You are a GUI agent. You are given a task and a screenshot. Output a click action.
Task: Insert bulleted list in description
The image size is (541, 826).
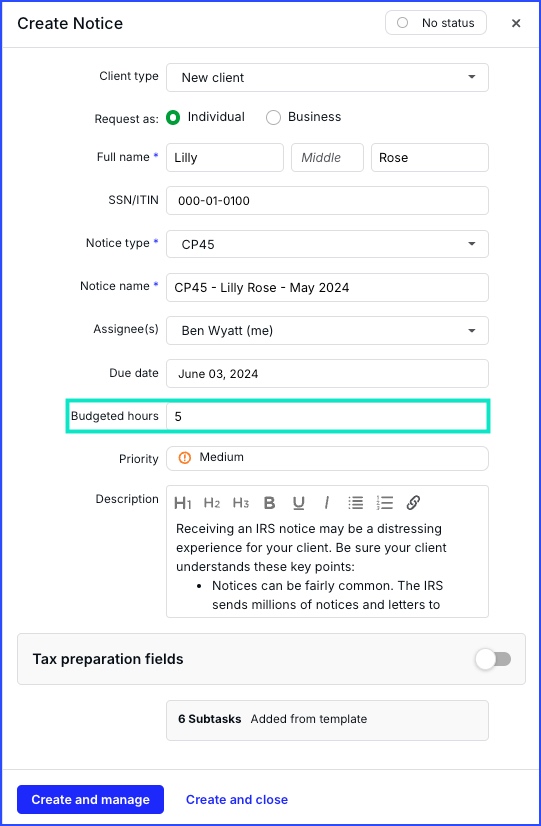click(356, 503)
